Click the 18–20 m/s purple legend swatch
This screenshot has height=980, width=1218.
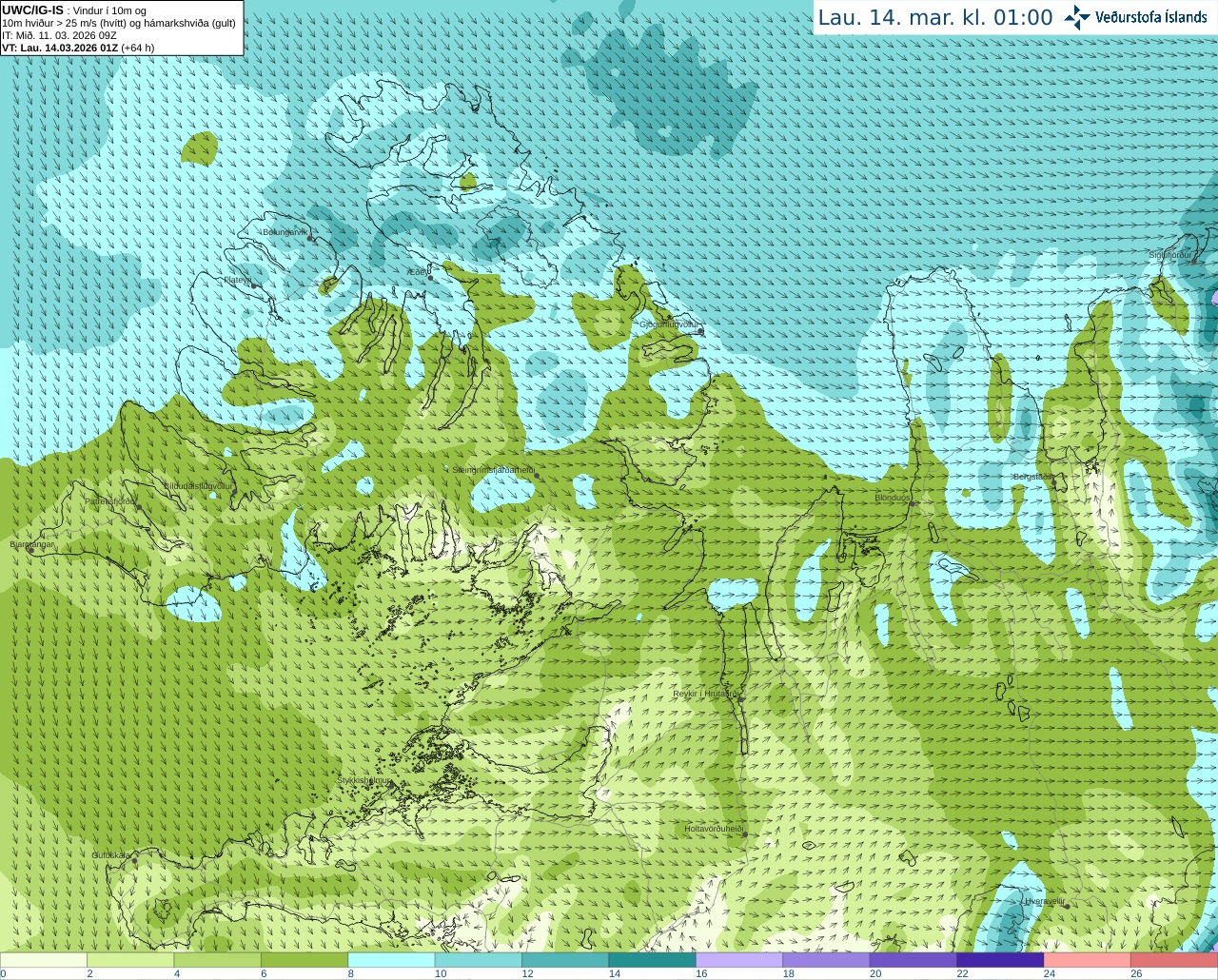click(826, 960)
